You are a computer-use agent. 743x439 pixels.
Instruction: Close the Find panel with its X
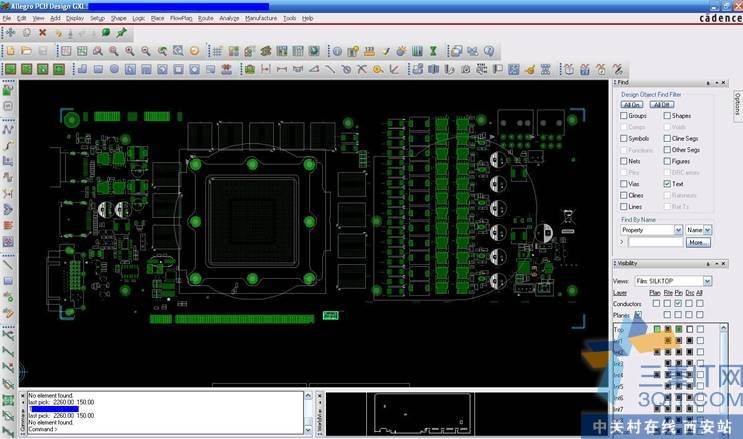724,82
